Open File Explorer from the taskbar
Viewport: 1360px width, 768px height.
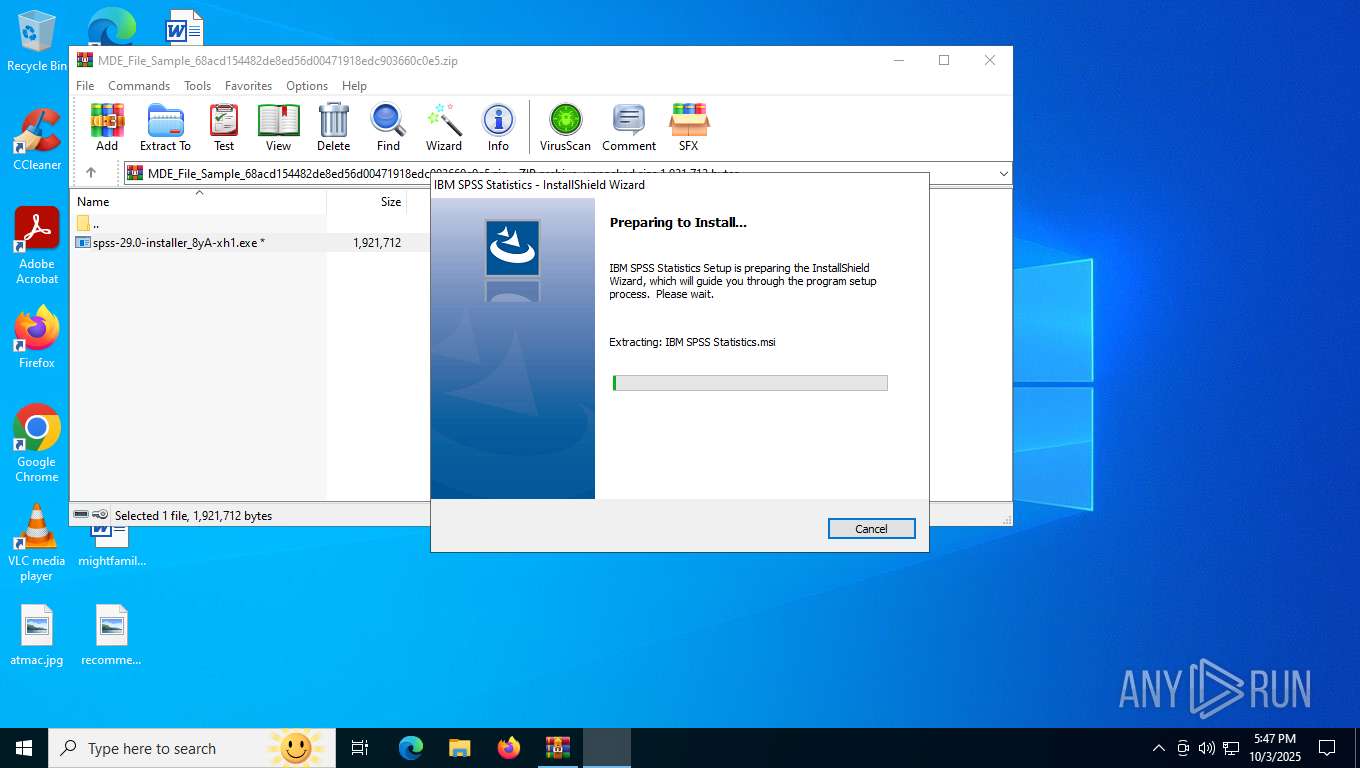460,748
